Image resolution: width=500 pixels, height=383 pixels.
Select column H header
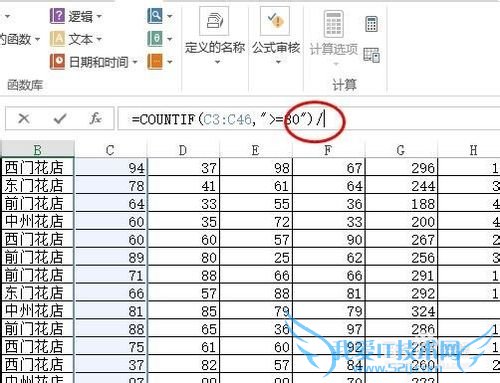pos(469,150)
